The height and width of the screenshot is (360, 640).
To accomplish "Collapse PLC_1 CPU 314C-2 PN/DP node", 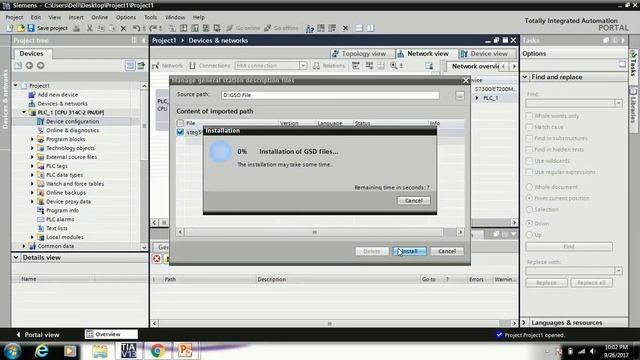I will [x=24, y=112].
